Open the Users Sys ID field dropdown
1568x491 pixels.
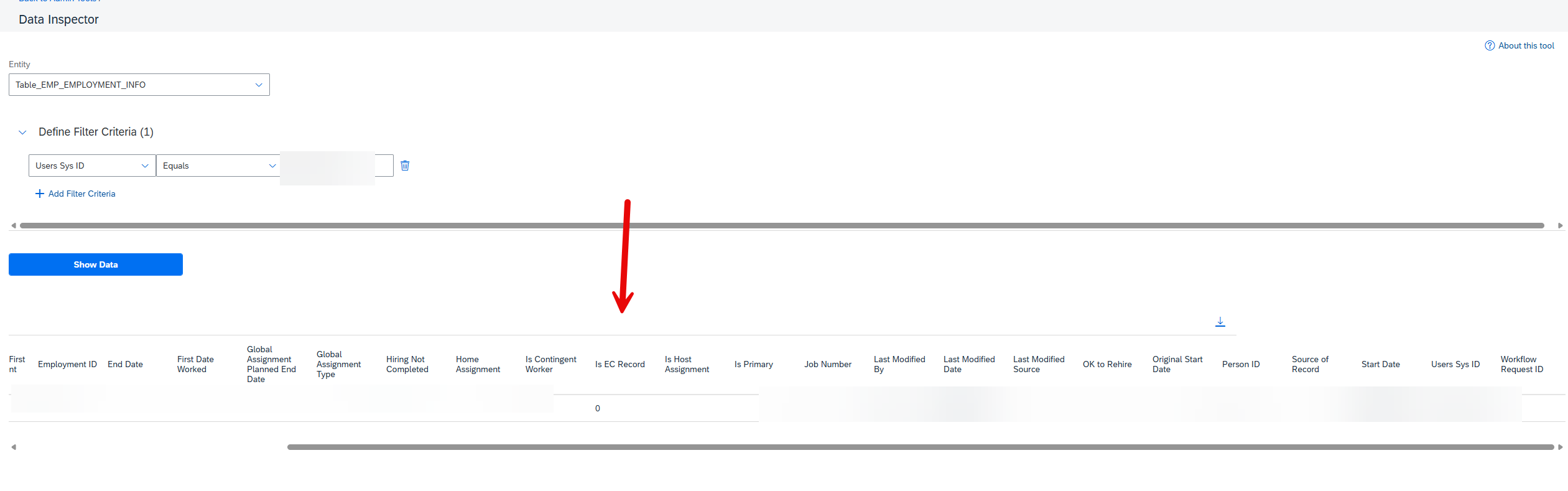92,166
